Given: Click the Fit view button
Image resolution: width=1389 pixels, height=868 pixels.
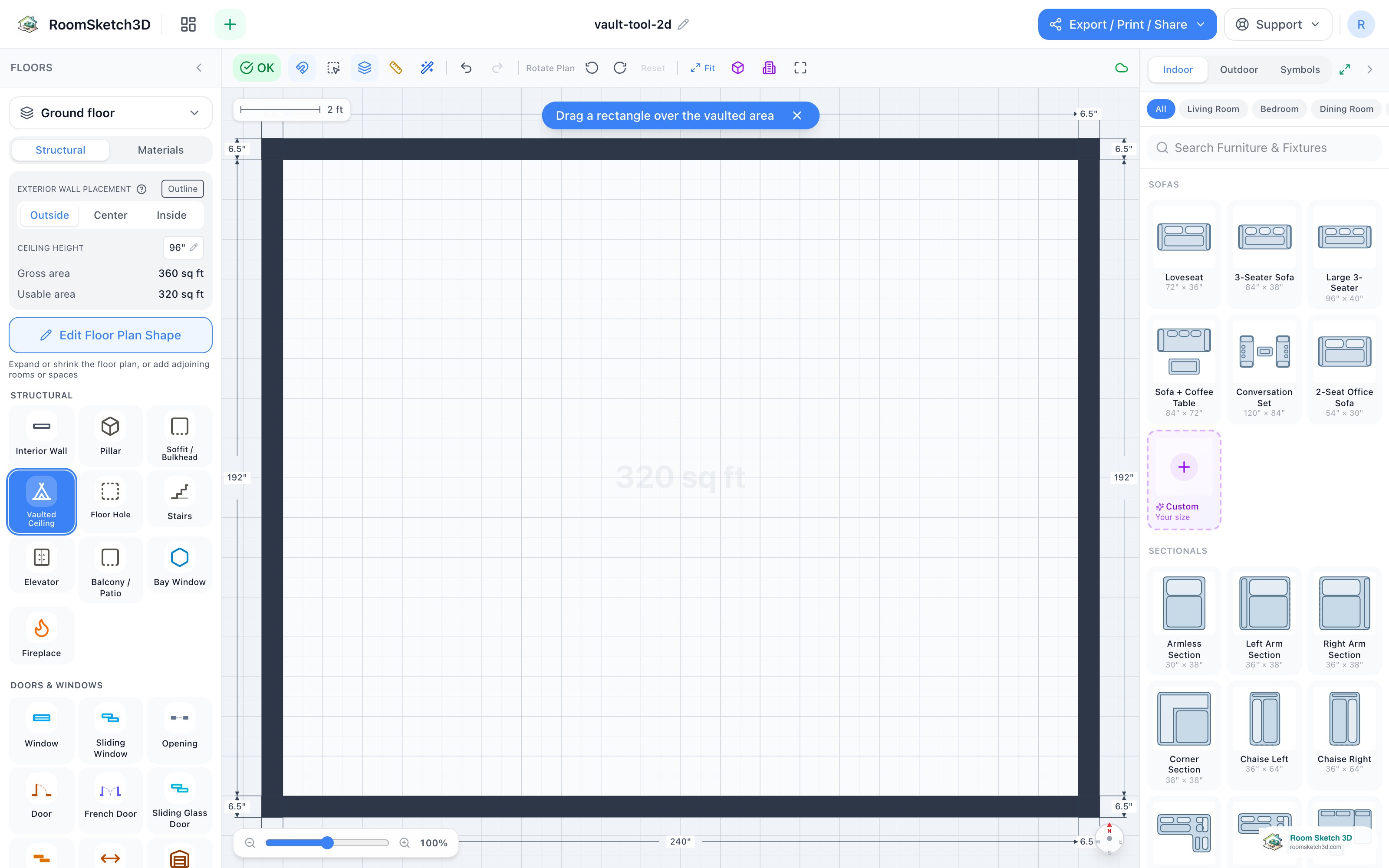Looking at the screenshot, I should [x=702, y=68].
